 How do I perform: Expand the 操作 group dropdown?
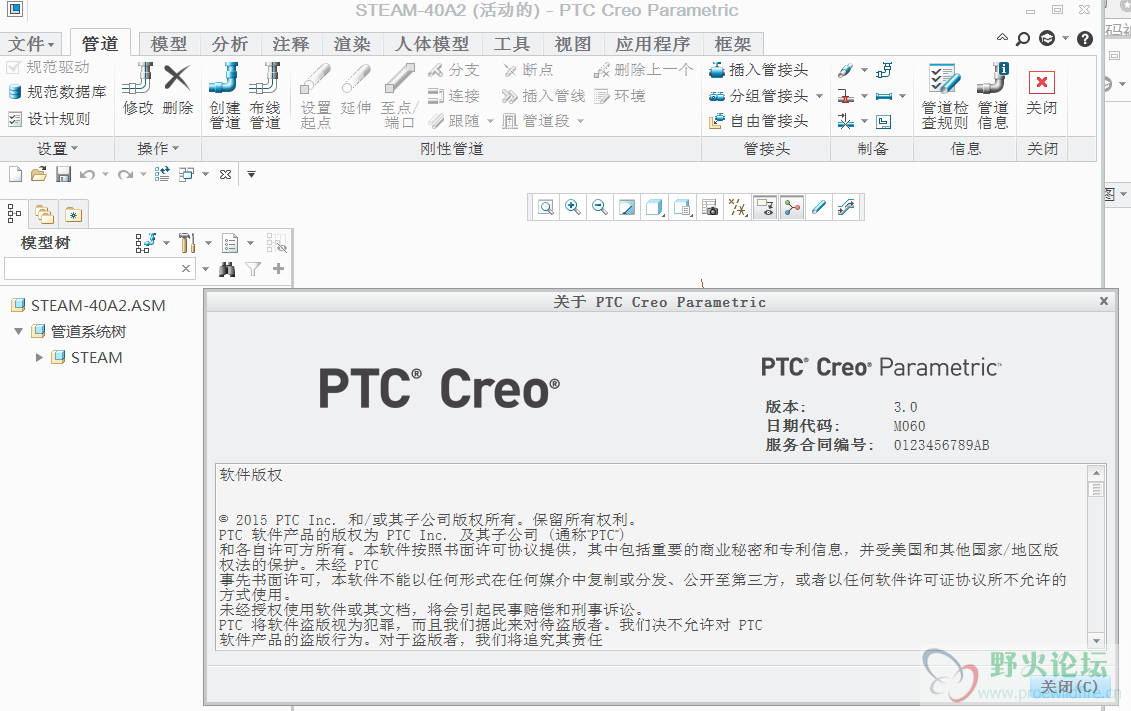pyautogui.click(x=158, y=149)
